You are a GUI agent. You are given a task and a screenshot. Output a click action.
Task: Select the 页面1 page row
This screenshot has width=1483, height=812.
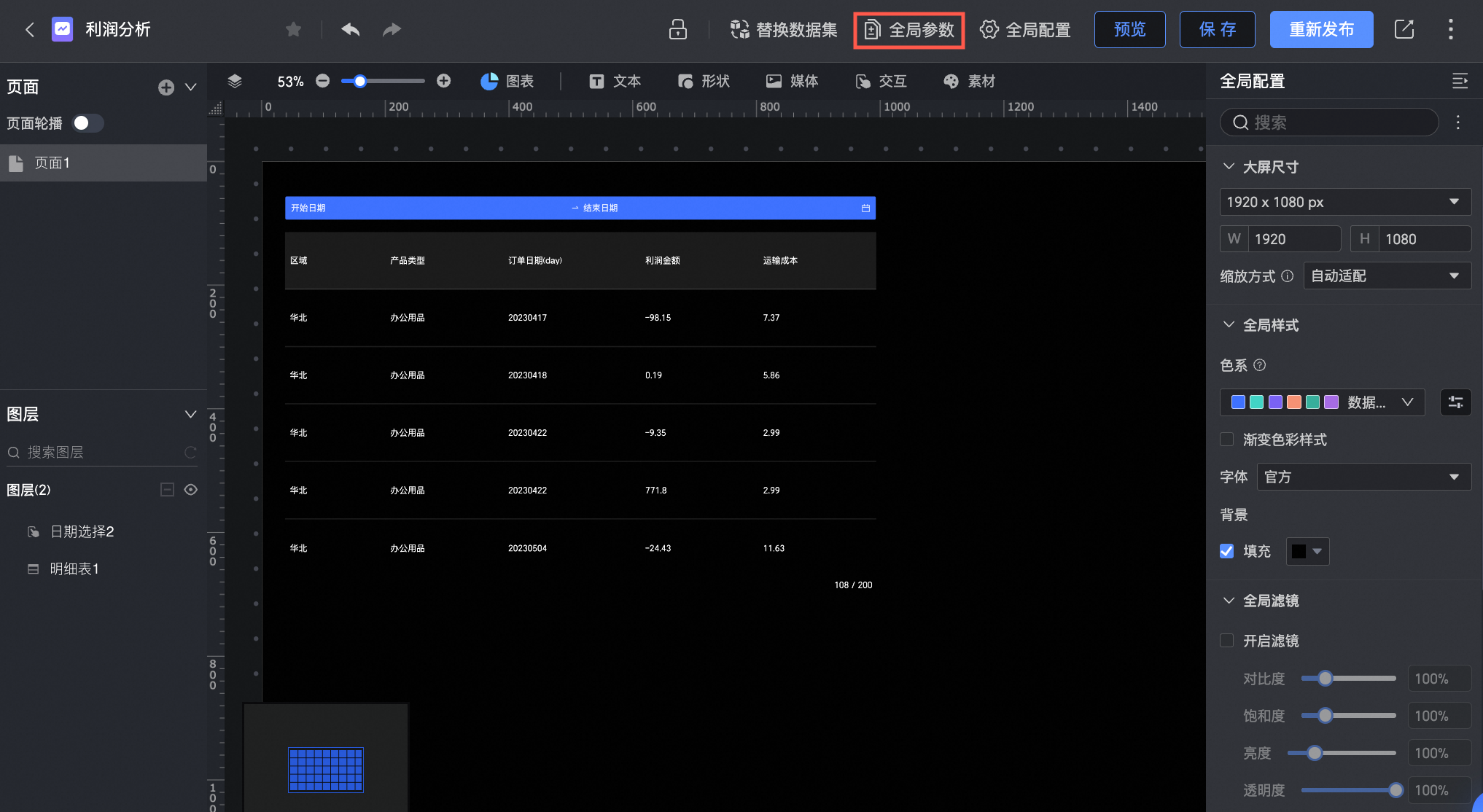click(104, 163)
